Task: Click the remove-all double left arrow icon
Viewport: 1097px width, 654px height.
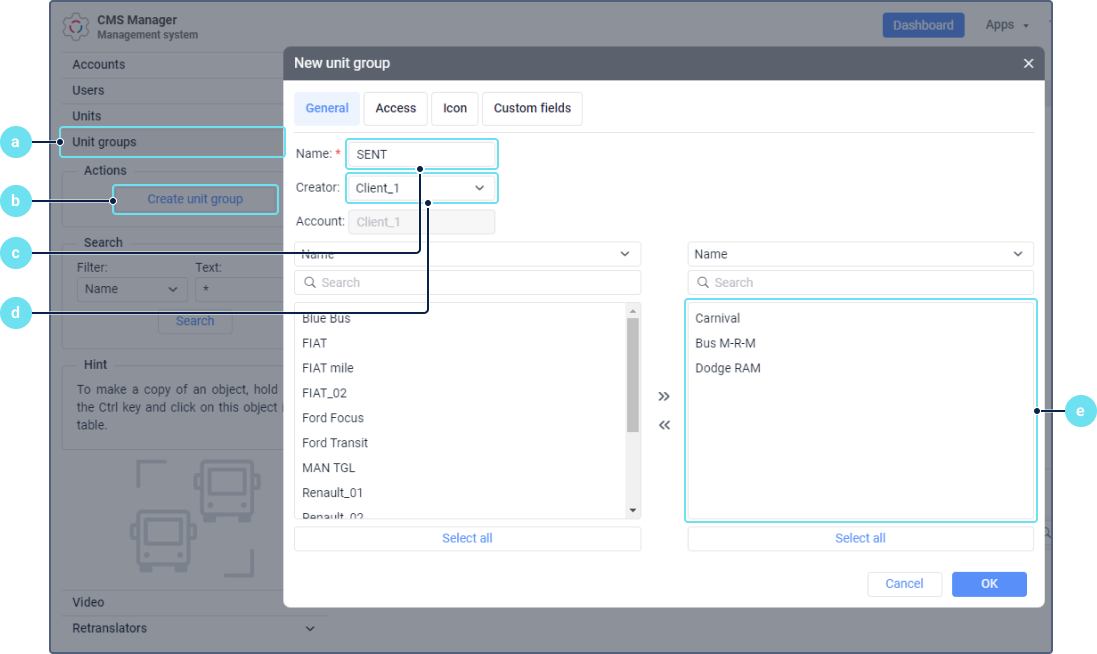Action: point(664,425)
